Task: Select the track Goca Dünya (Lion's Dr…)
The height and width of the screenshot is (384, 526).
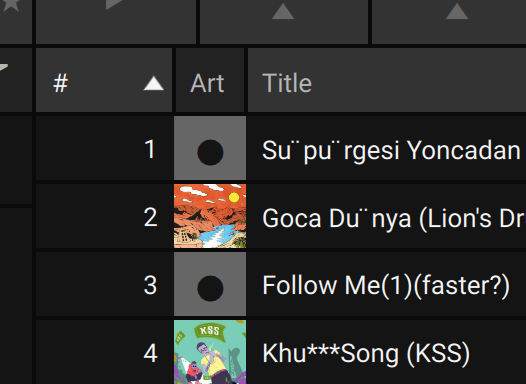Action: [x=394, y=218]
